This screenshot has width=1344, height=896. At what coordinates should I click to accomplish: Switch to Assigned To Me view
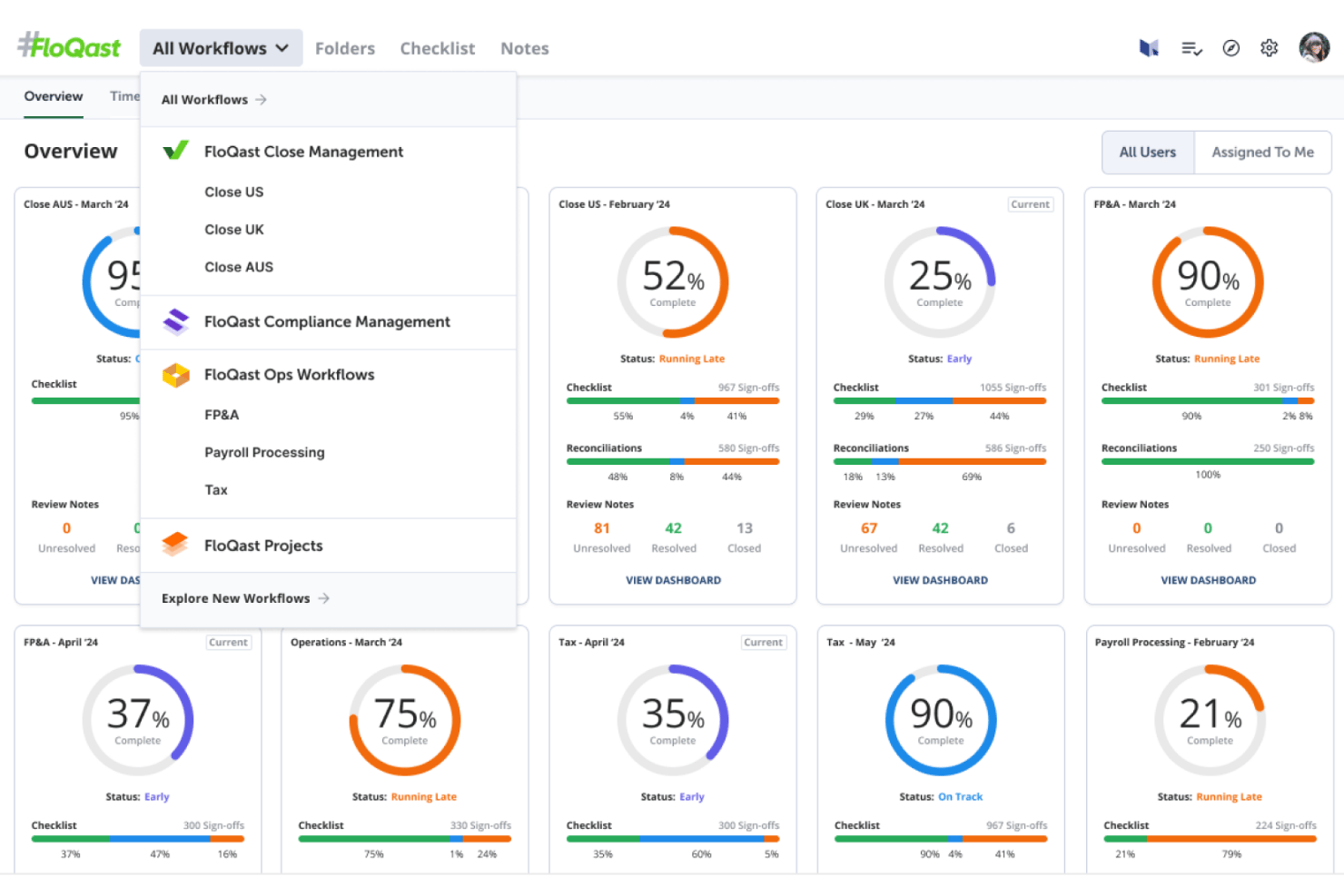[x=1263, y=153]
